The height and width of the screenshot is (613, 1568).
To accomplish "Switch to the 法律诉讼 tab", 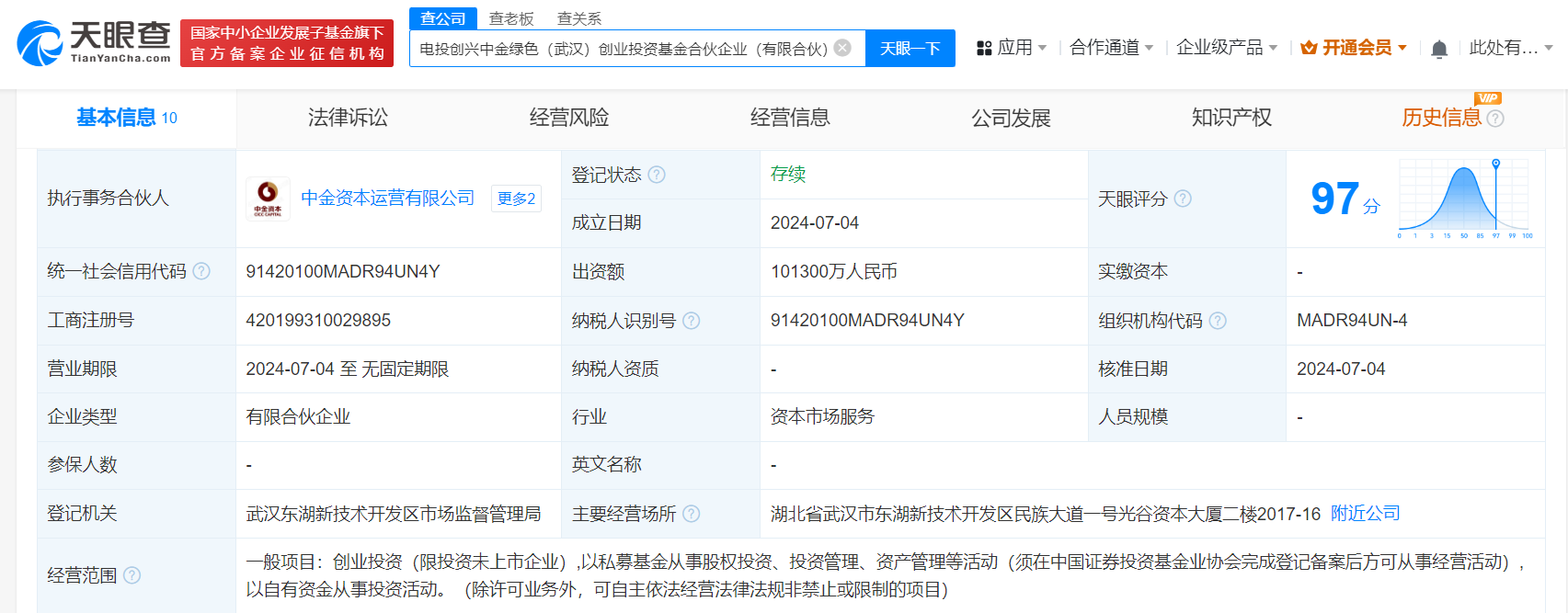I will pyautogui.click(x=348, y=118).
